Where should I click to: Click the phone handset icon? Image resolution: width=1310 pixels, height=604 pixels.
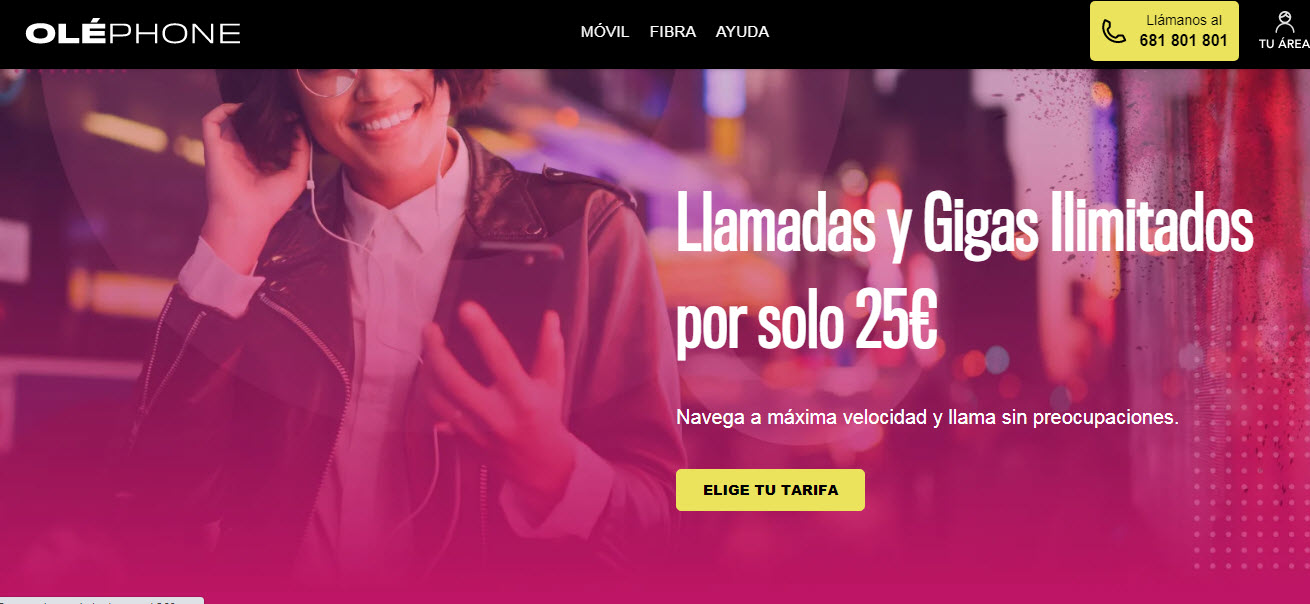[1113, 31]
